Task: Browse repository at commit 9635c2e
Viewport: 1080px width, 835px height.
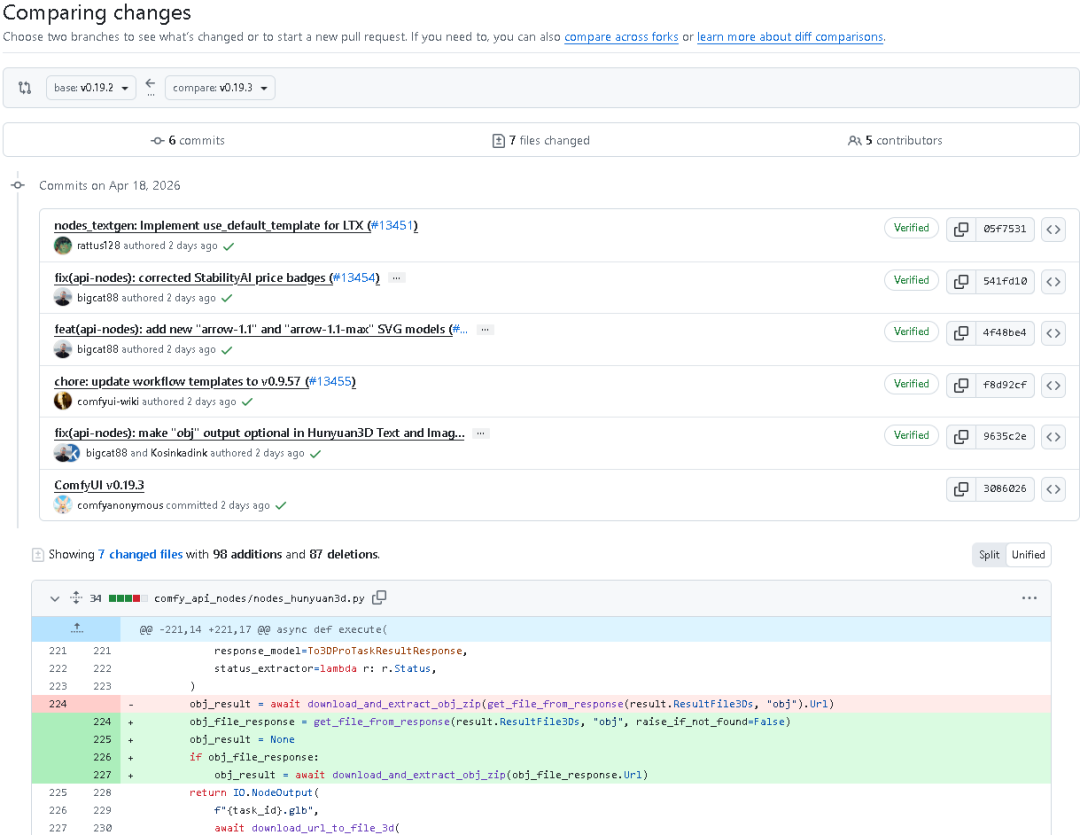Action: tap(1053, 437)
